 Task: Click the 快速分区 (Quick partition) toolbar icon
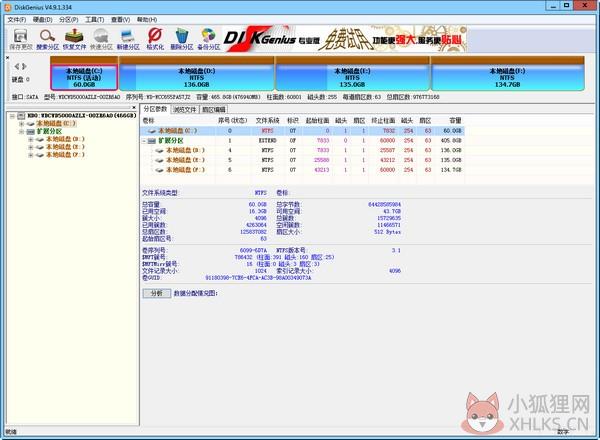[x=101, y=39]
